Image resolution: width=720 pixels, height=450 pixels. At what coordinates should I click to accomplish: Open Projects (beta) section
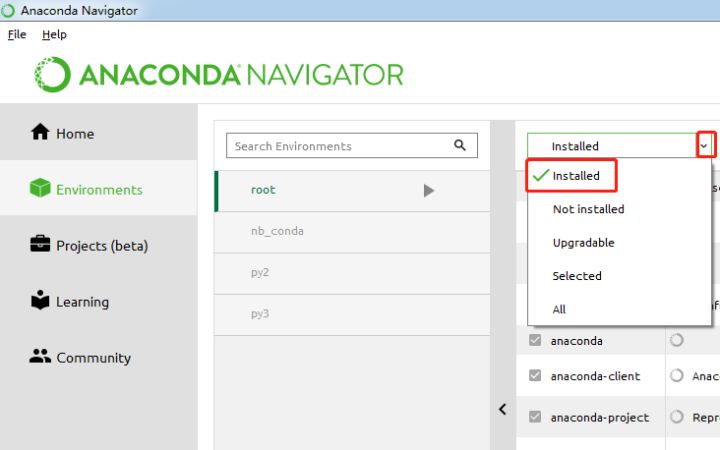[x=99, y=246]
